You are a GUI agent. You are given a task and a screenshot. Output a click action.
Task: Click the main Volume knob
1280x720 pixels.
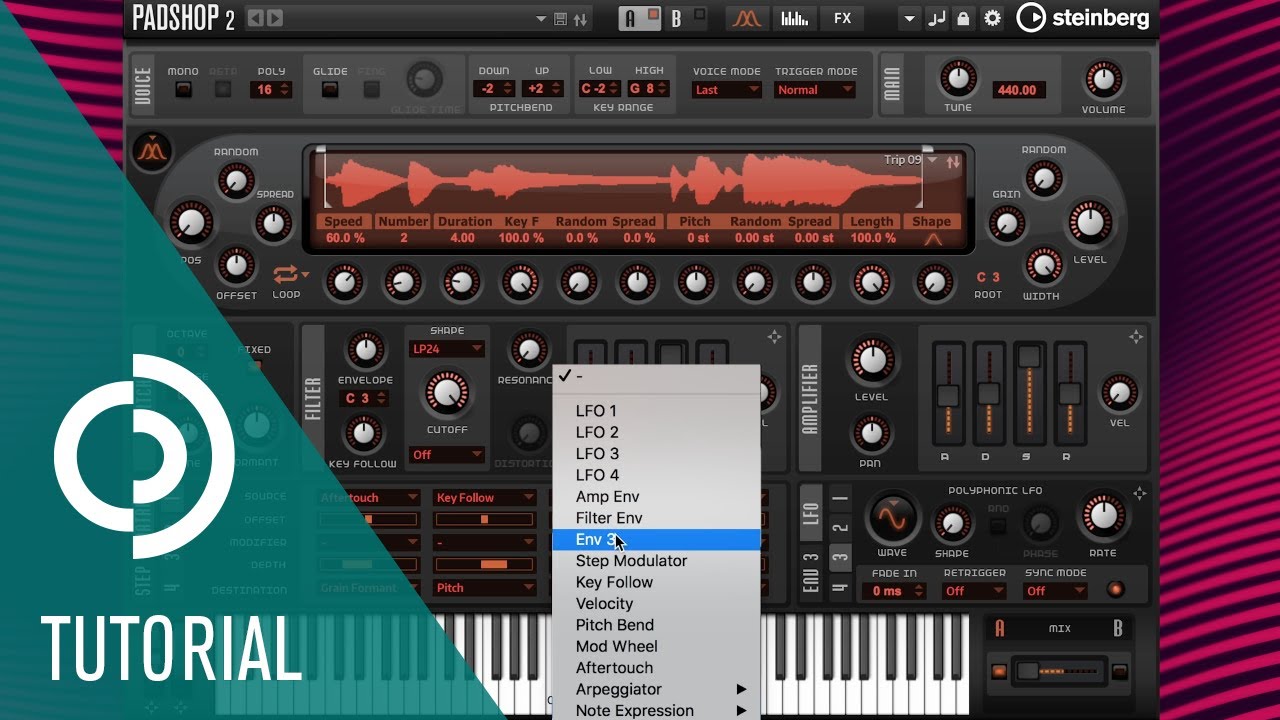(x=1103, y=79)
